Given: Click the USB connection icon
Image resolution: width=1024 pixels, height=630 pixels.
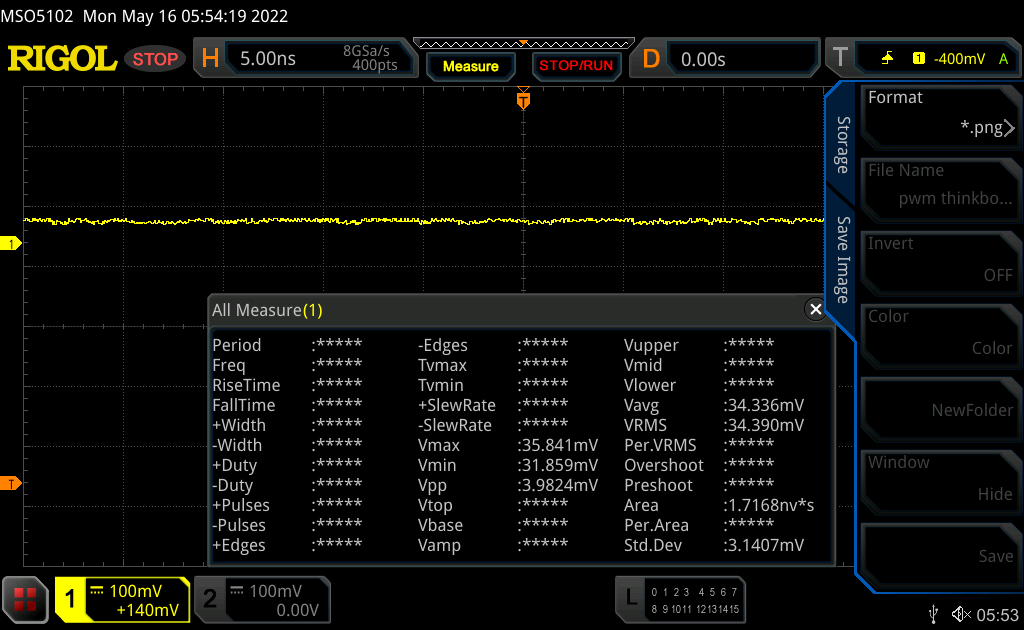Looking at the screenshot, I should pyautogui.click(x=934, y=613).
